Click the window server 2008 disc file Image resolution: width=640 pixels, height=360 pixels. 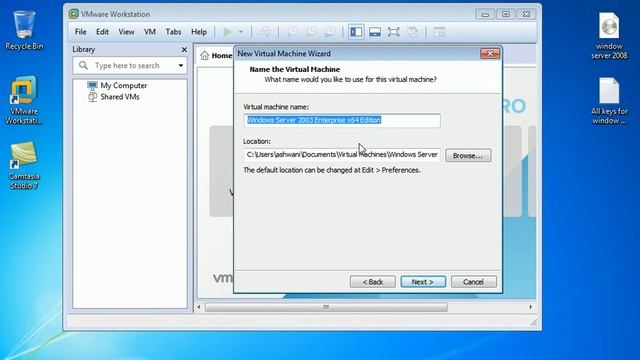point(609,36)
